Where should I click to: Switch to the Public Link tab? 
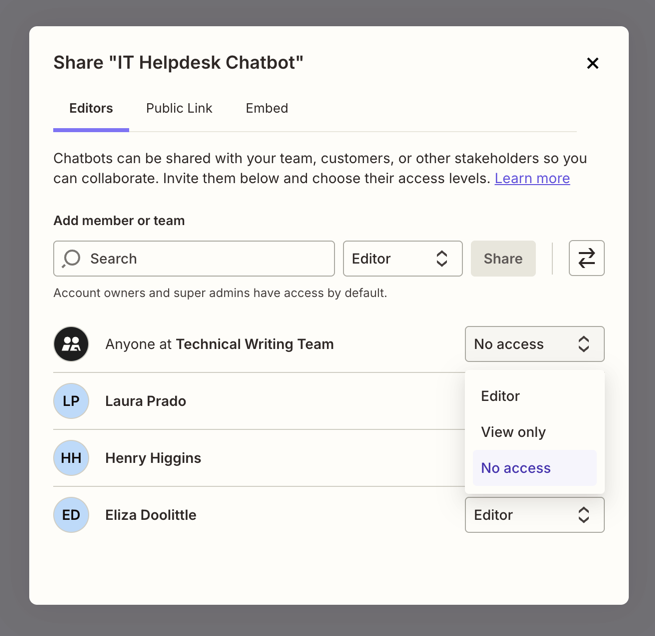point(179,108)
